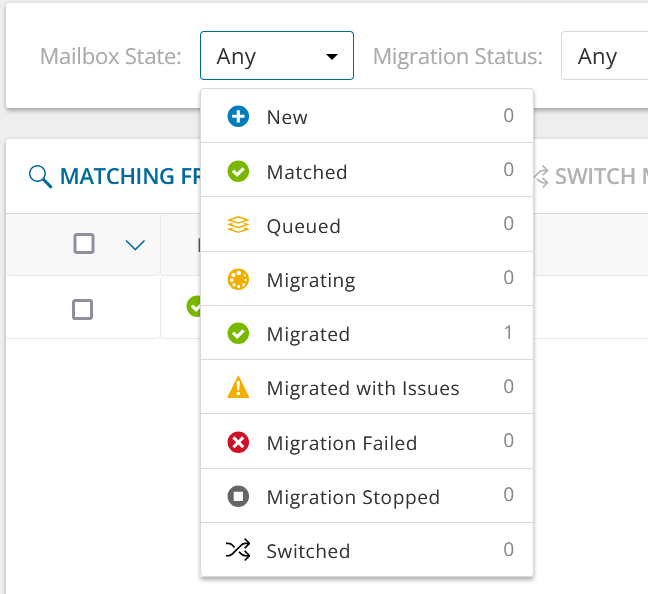
Task: Click the magnifier icon next to Matching
Action: [x=40, y=177]
